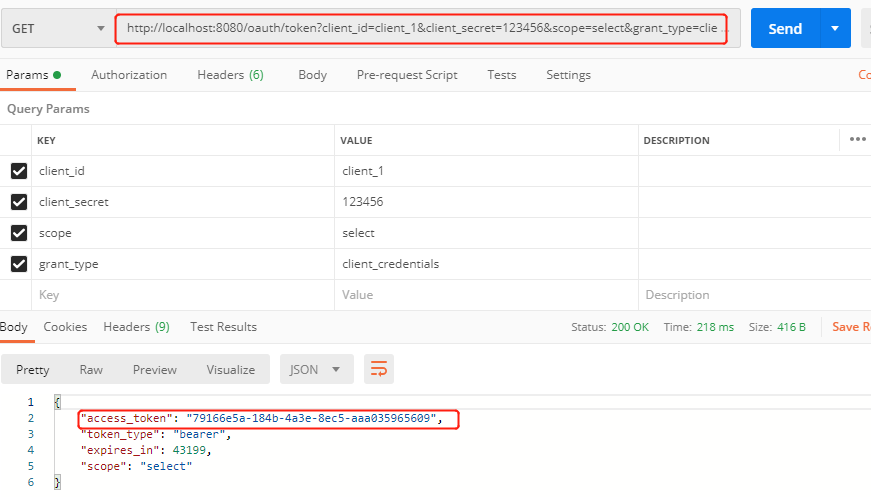
Task: Toggle the wrap lines icon
Action: (x=379, y=369)
